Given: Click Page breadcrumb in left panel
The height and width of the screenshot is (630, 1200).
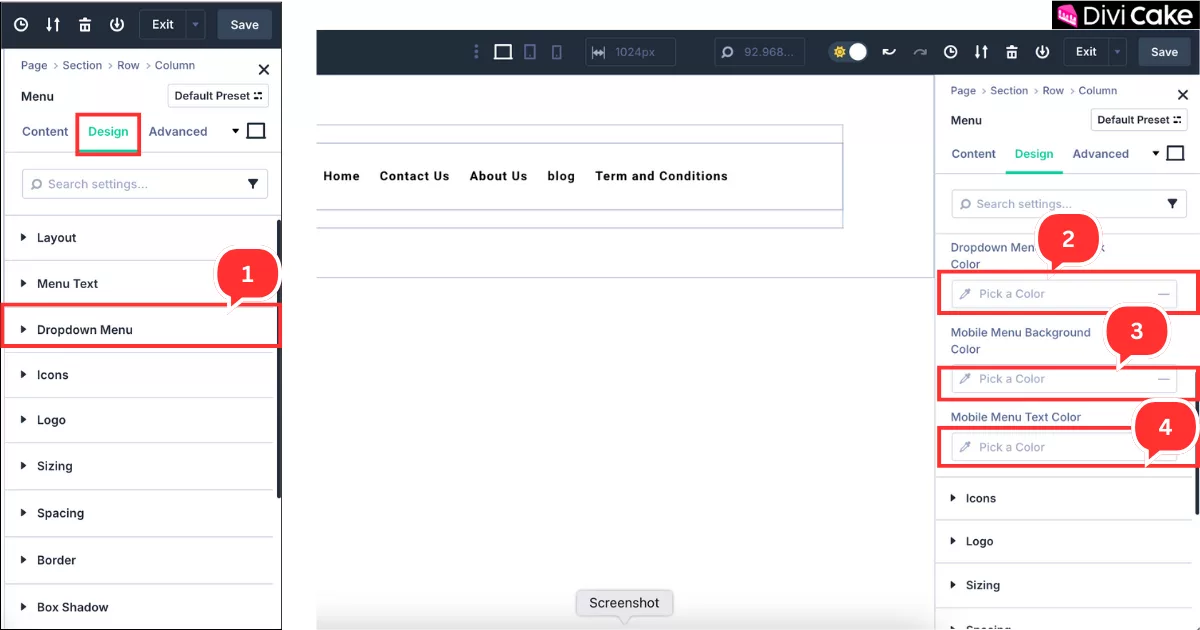Looking at the screenshot, I should tap(34, 65).
